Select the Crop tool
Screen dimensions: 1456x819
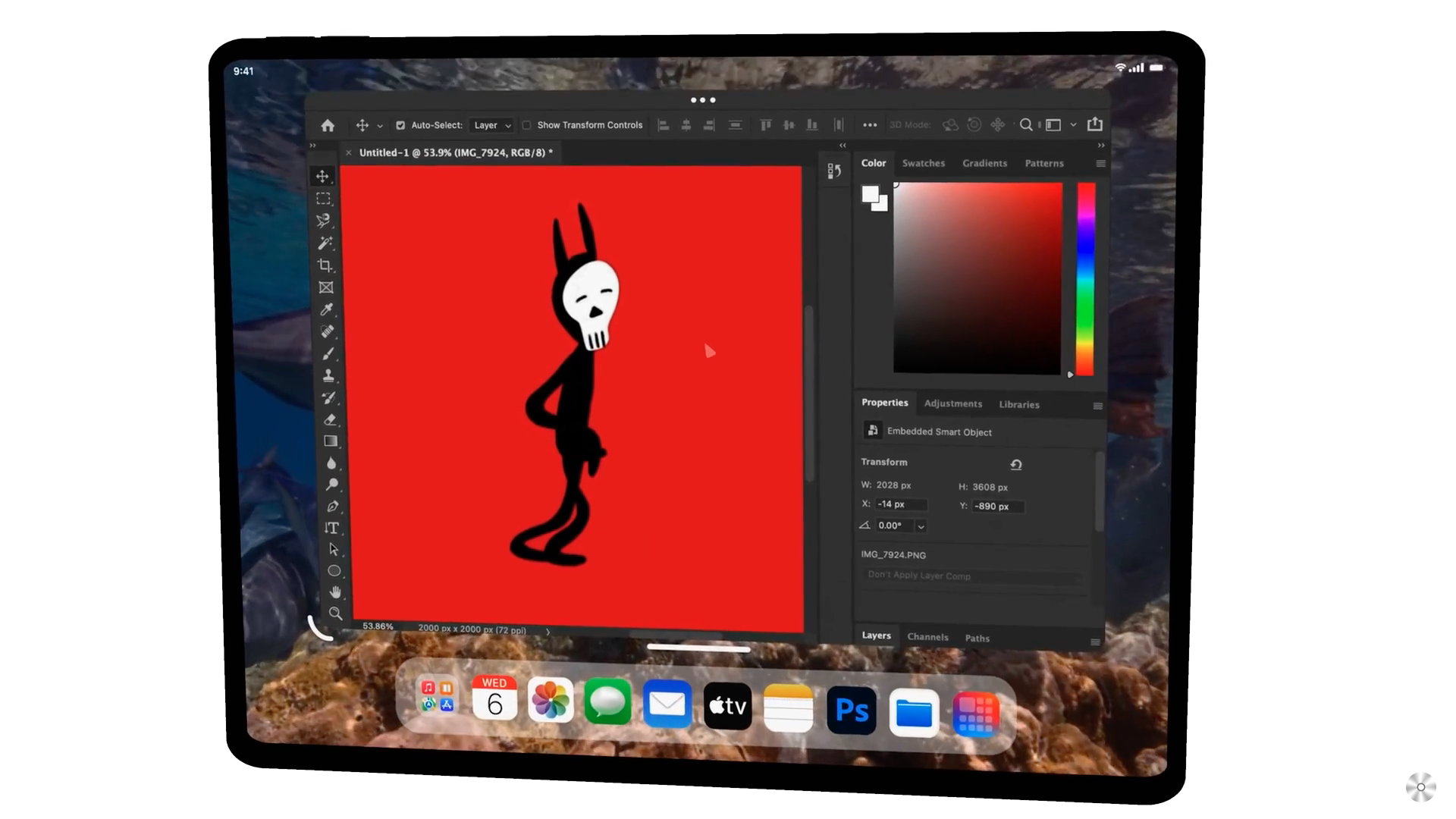325,265
